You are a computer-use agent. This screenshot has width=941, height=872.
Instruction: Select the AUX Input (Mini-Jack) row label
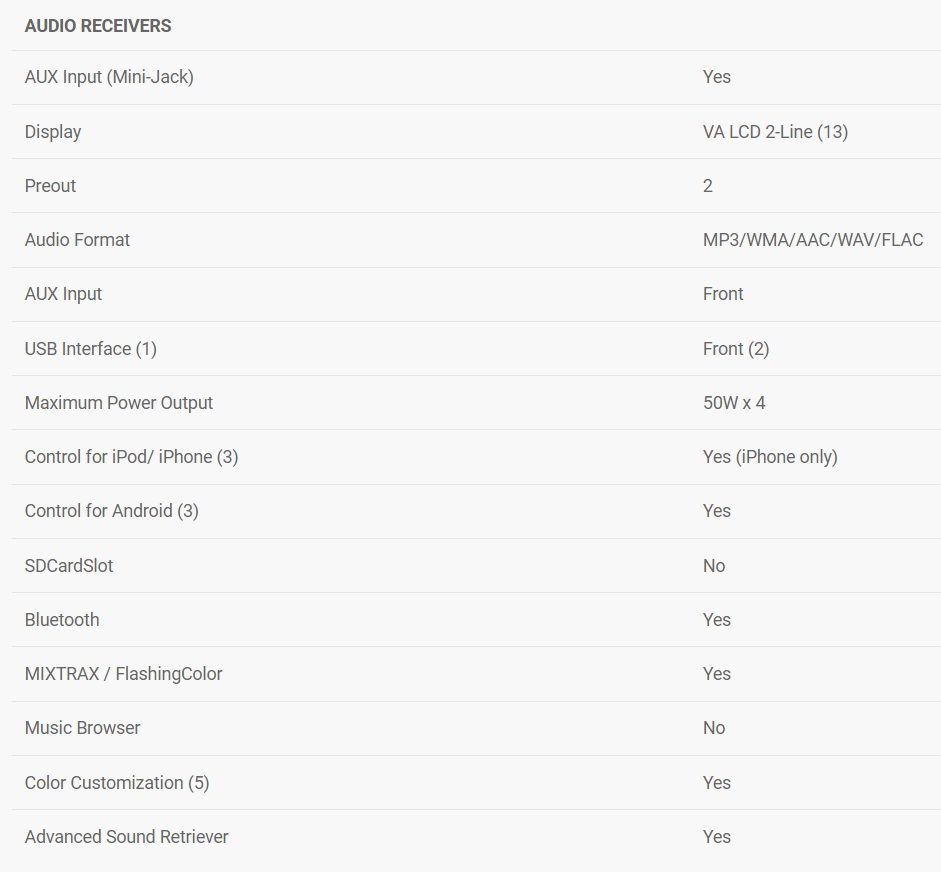point(109,77)
